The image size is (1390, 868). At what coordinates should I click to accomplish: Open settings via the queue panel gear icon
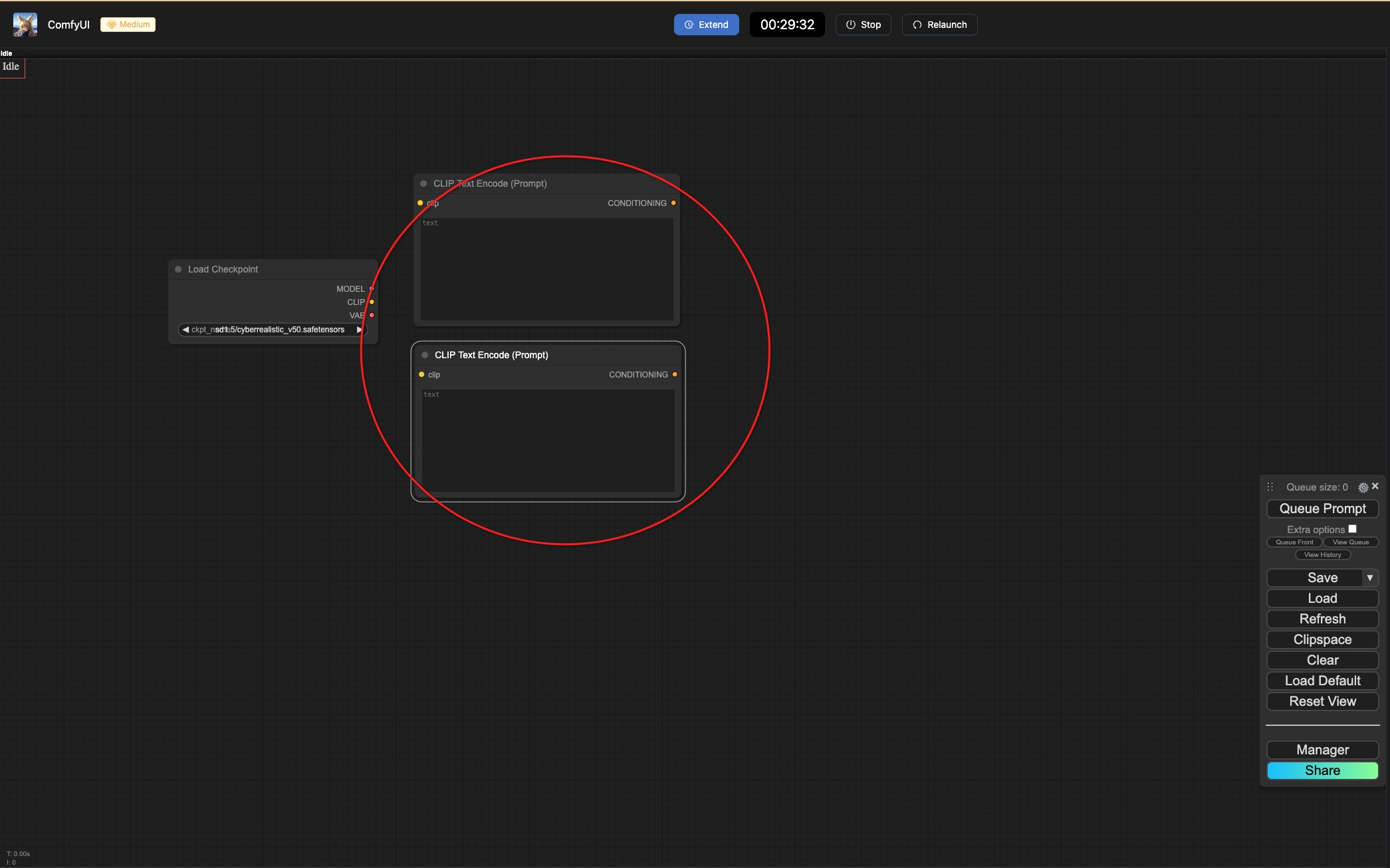[1363, 487]
